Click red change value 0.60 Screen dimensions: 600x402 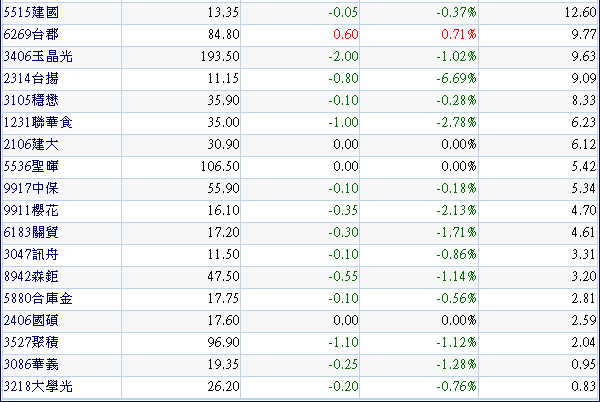click(x=346, y=35)
